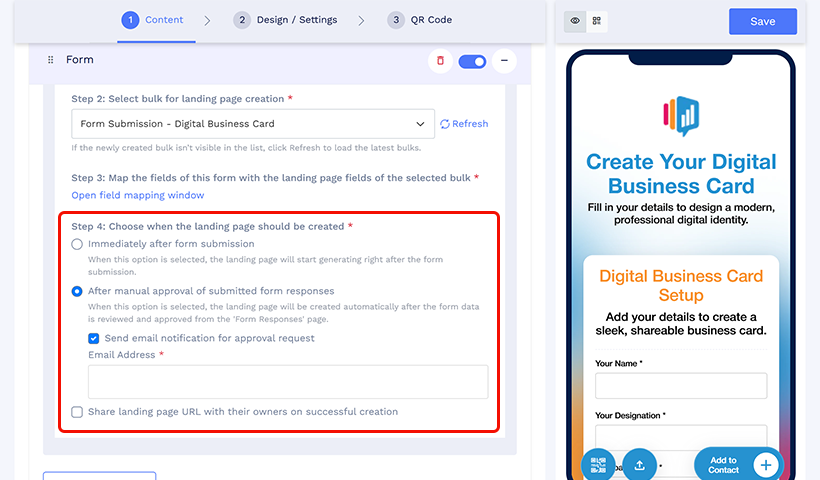Enable Share landing page URL with owners
Image resolution: width=820 pixels, height=480 pixels.
tap(77, 412)
